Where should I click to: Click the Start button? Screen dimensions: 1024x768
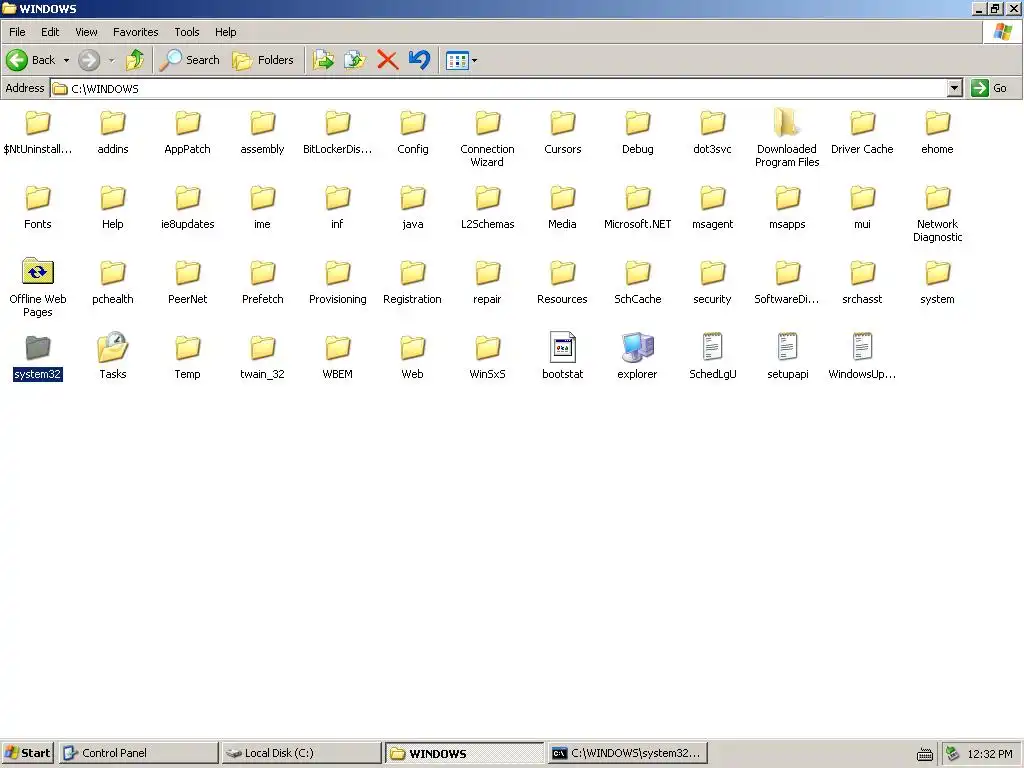[27, 753]
